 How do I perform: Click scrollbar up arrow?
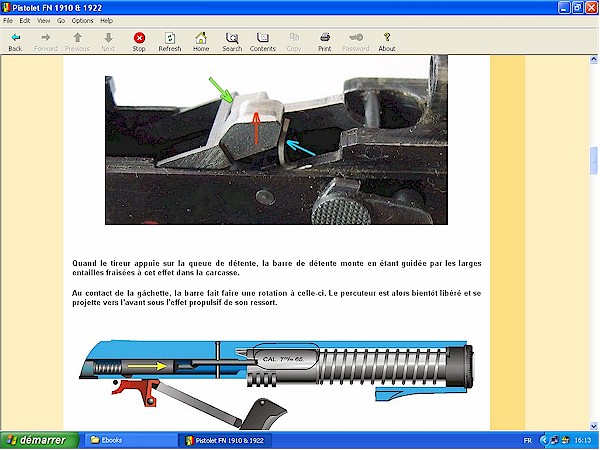(594, 60)
